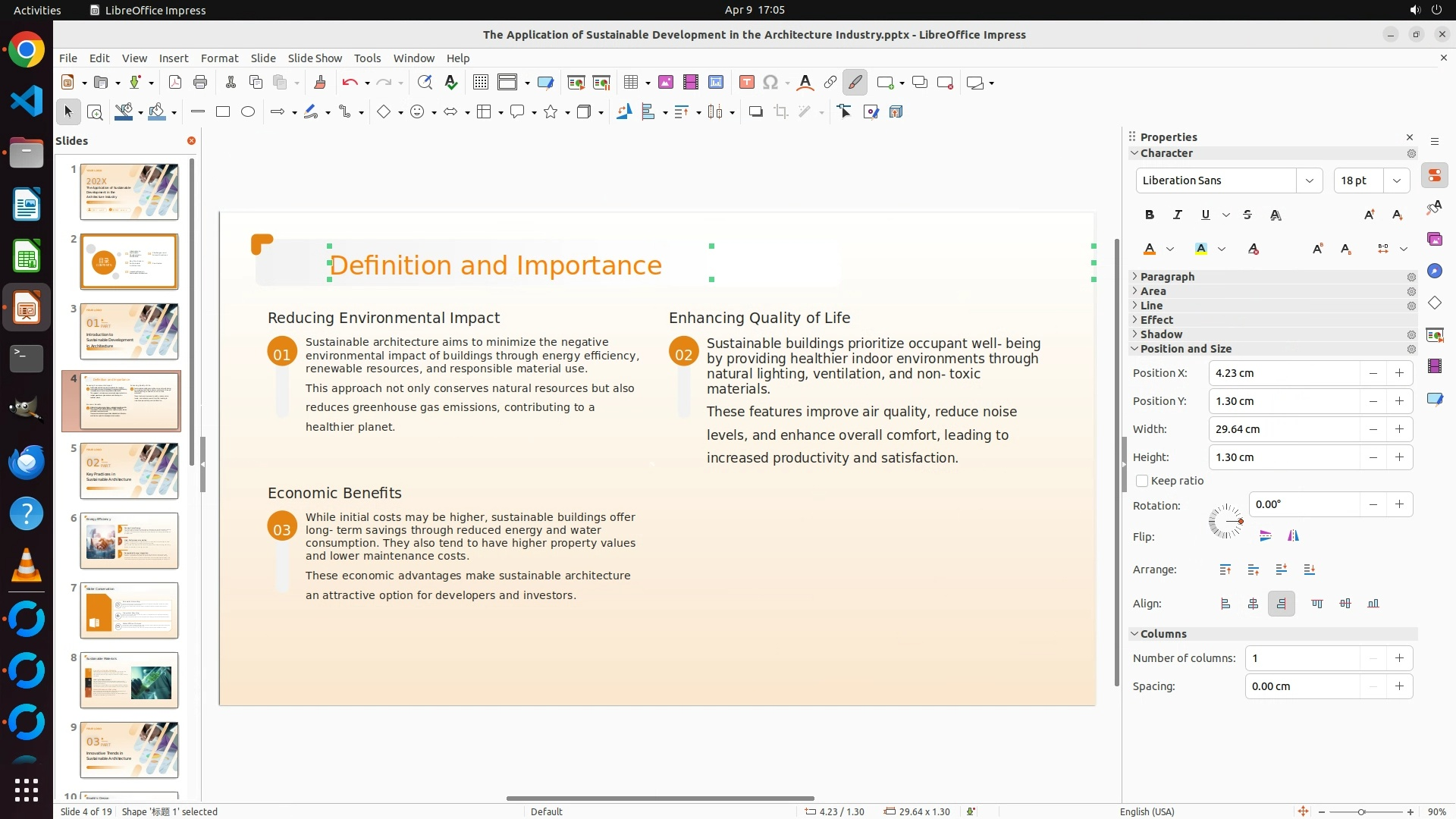Click the Insert Table toolbar icon
The height and width of the screenshot is (819, 1456).
click(631, 83)
